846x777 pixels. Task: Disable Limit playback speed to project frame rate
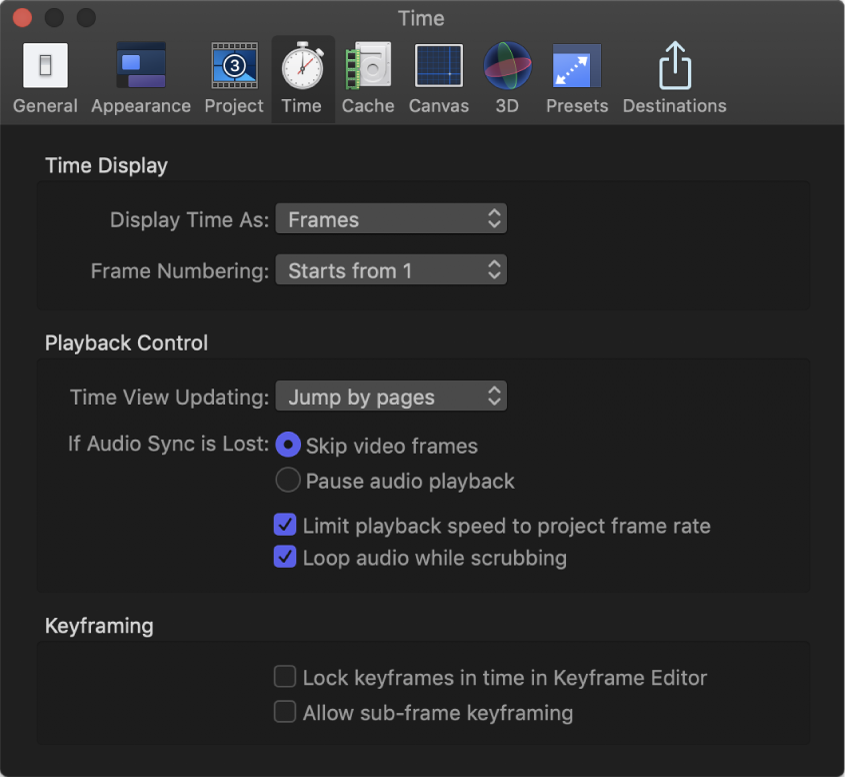pyautogui.click(x=285, y=524)
